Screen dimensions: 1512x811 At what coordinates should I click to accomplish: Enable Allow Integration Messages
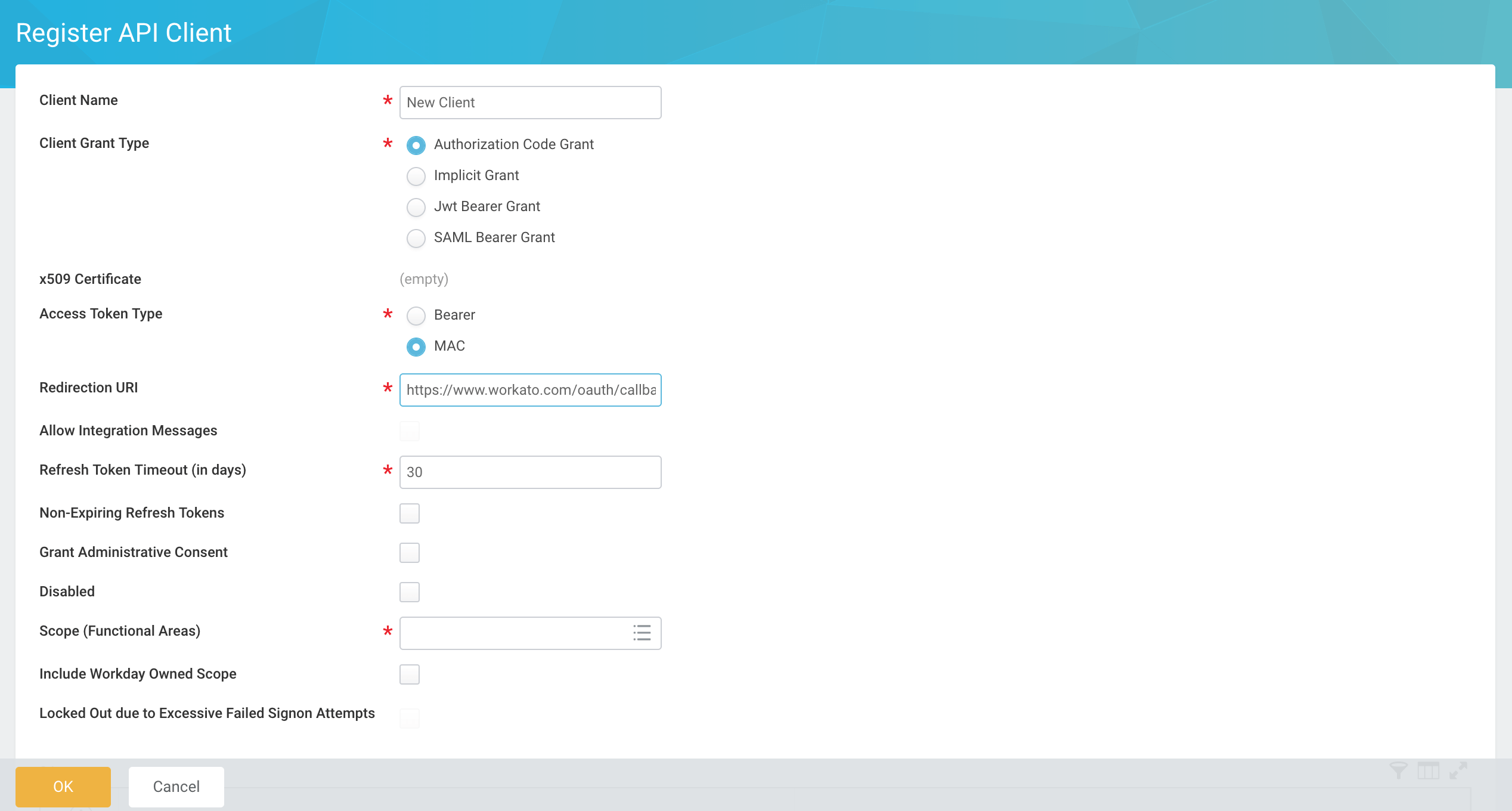tap(410, 431)
